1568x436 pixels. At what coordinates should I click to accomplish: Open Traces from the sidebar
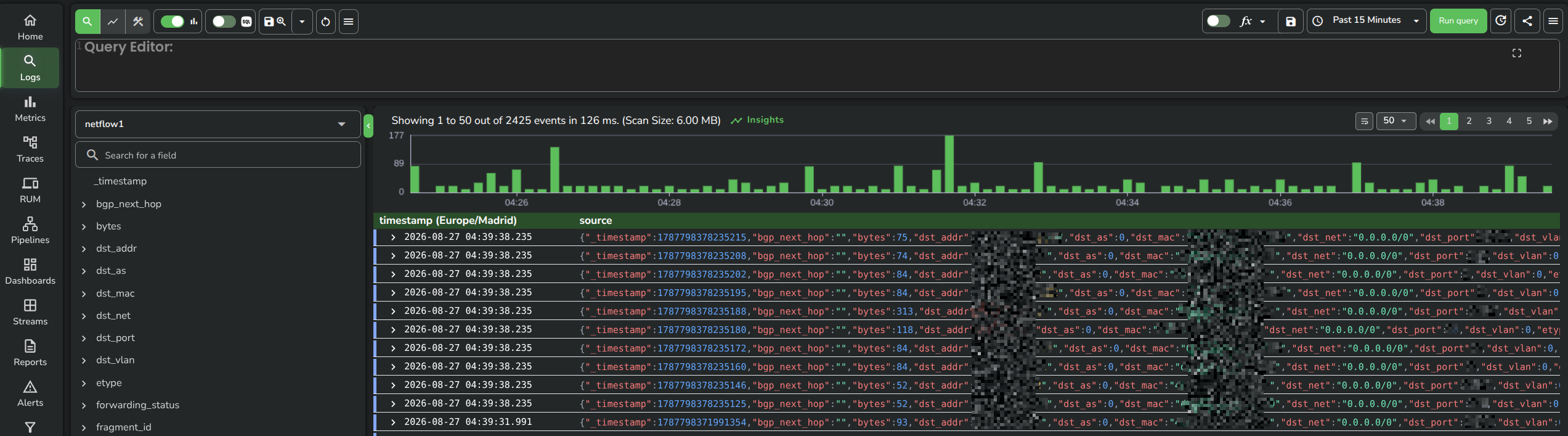click(30, 149)
